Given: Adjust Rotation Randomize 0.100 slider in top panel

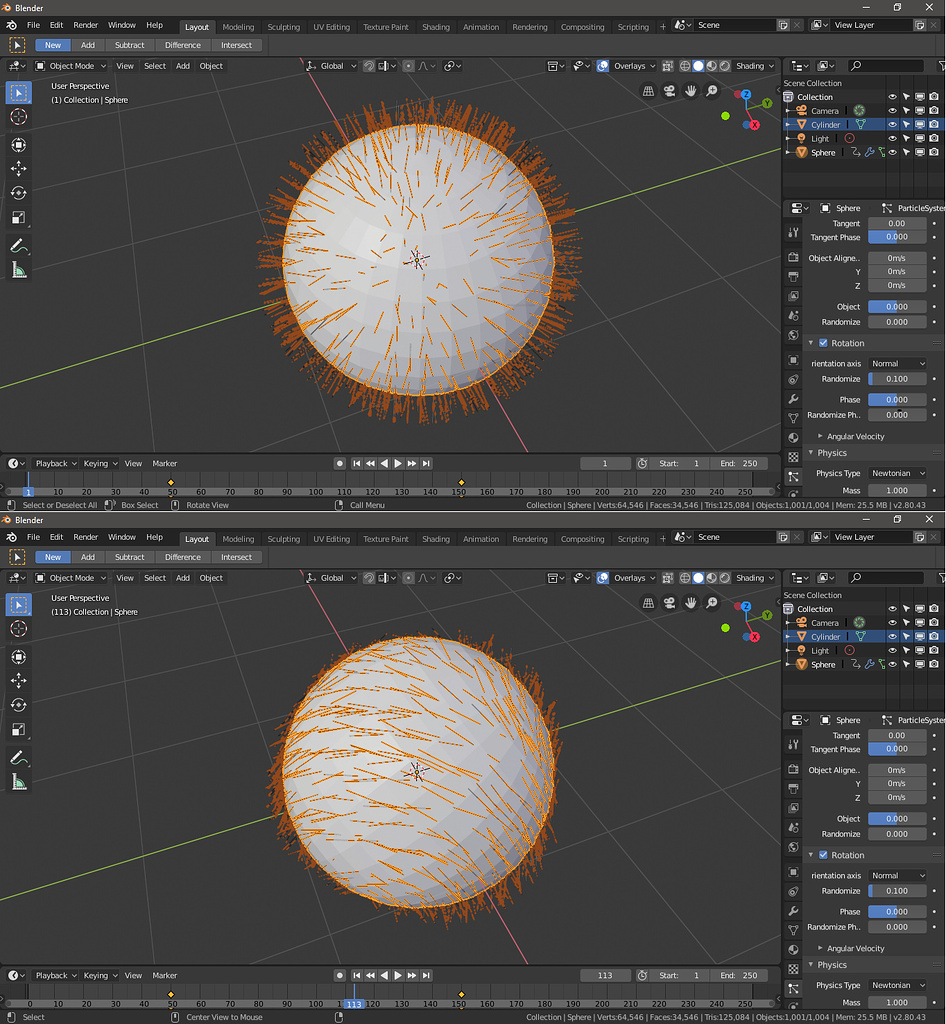Looking at the screenshot, I should coord(898,379).
